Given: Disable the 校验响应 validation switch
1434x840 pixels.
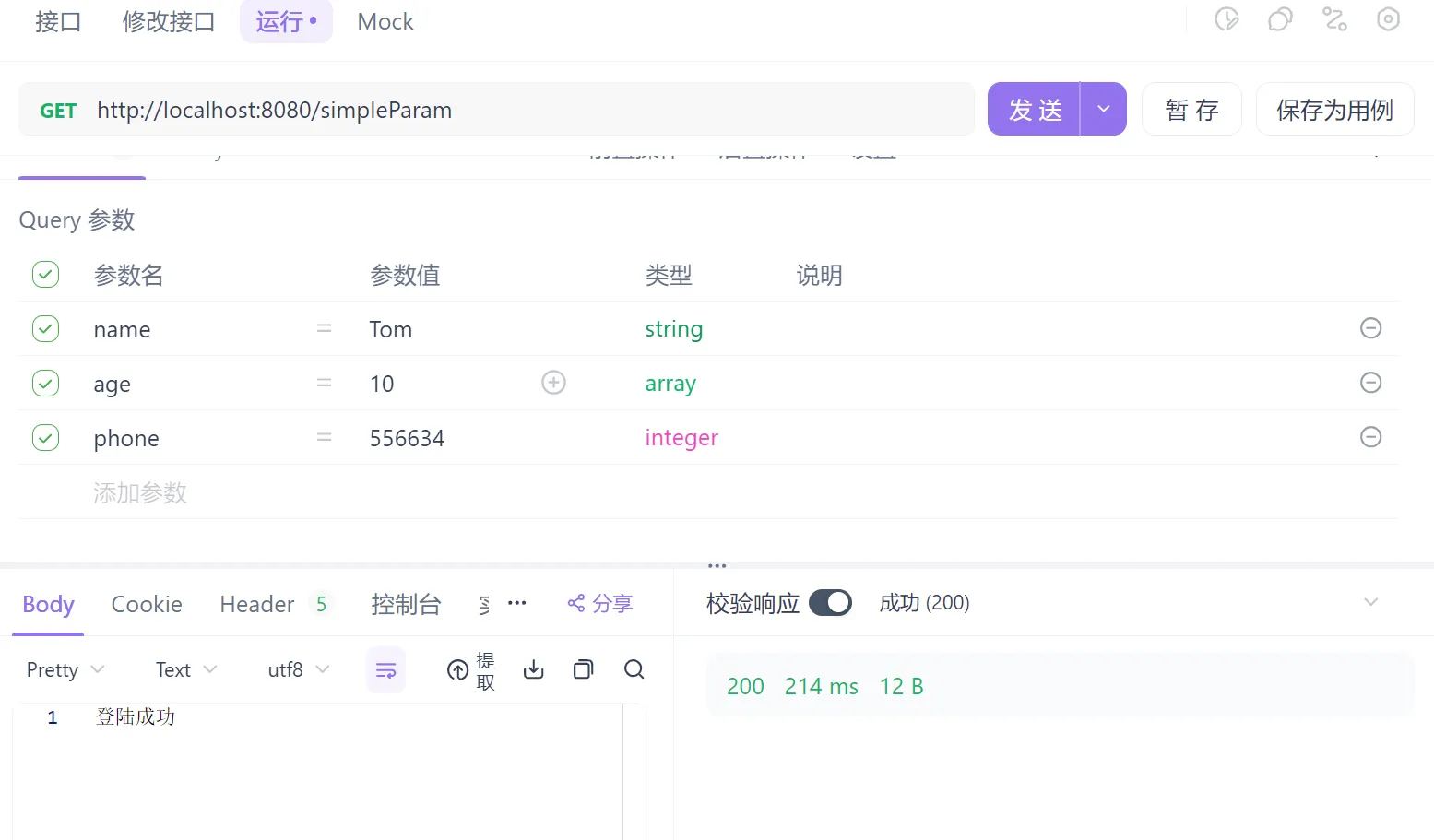Looking at the screenshot, I should pos(829,602).
